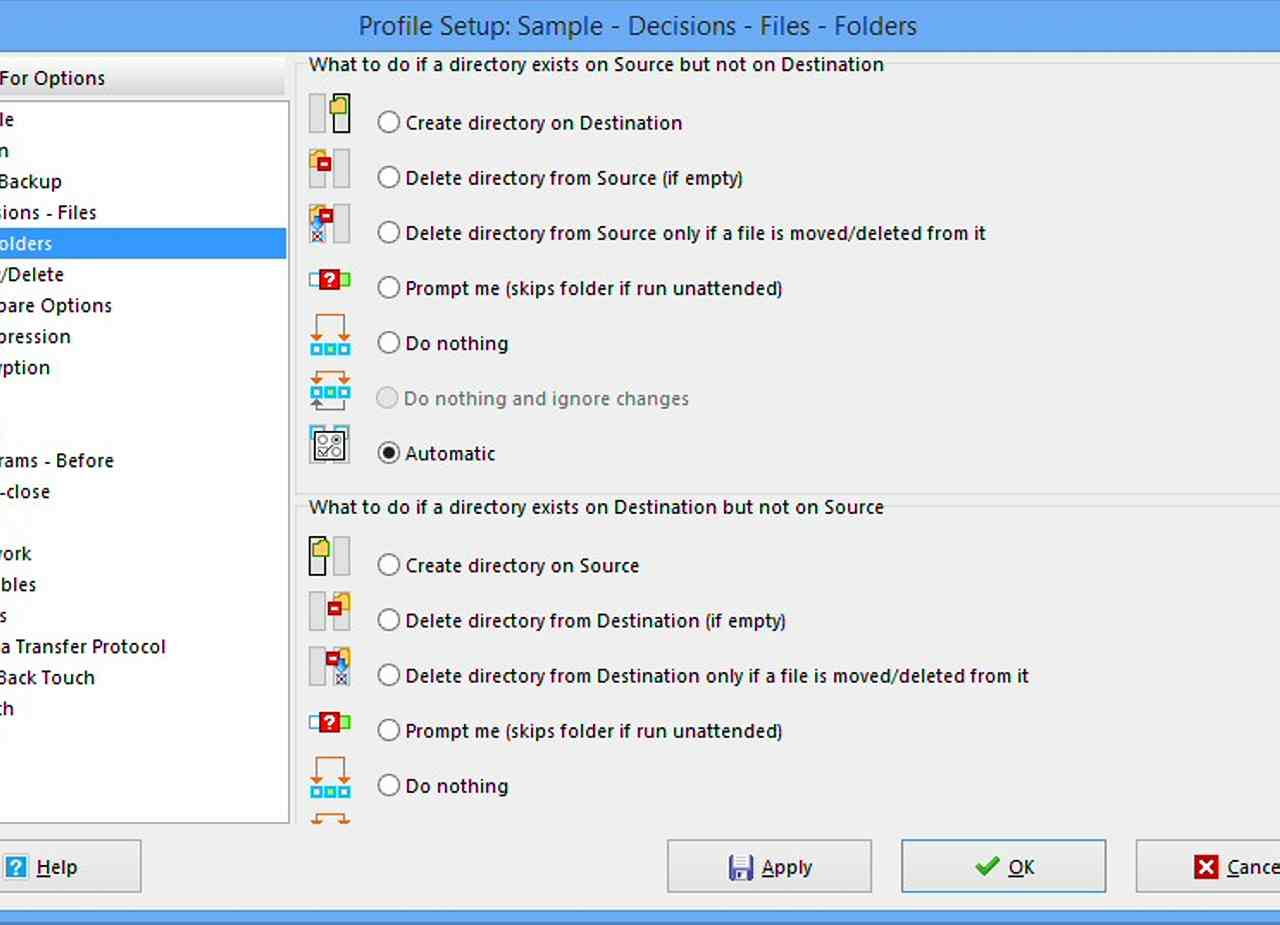
Task: Click the Create directory on Source icon
Action: coord(329,556)
